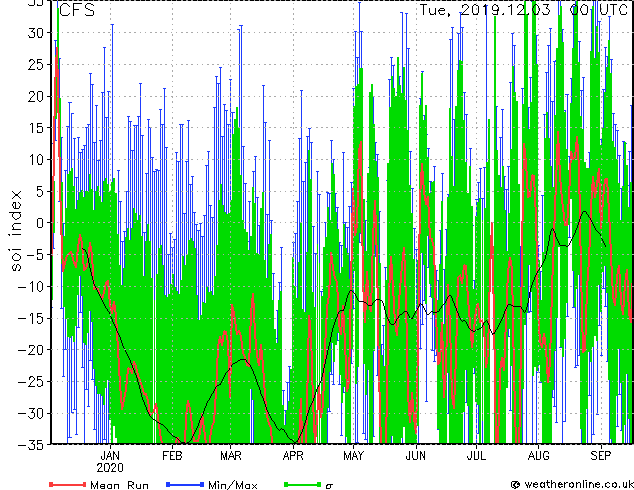Click the -25 y-axis tick value

click(x=31, y=382)
